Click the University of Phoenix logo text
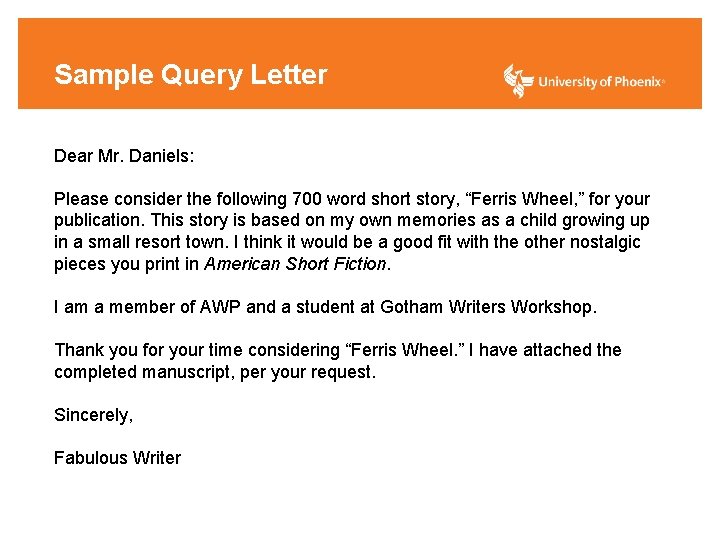The height and width of the screenshot is (540, 720). click(x=602, y=82)
